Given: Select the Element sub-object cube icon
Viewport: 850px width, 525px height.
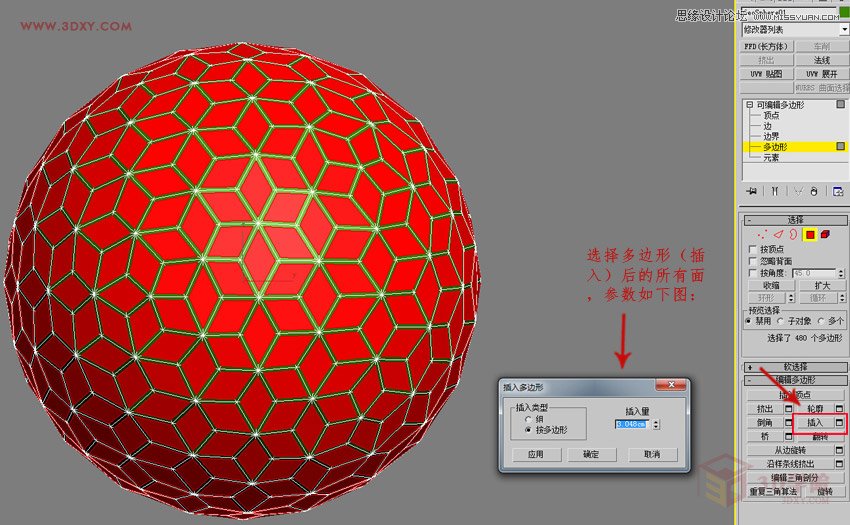Looking at the screenshot, I should point(825,235).
